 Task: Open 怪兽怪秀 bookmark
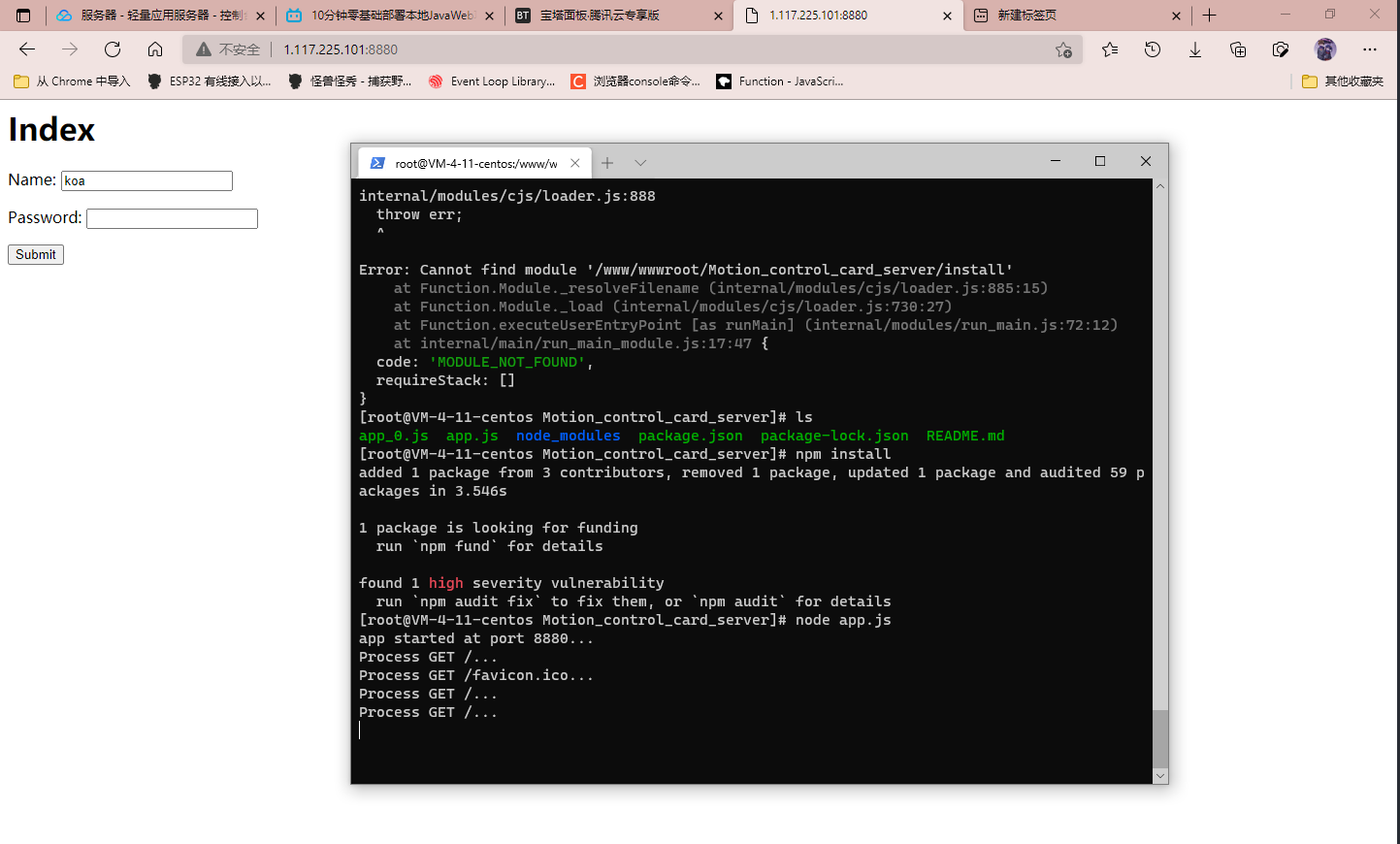click(x=350, y=81)
